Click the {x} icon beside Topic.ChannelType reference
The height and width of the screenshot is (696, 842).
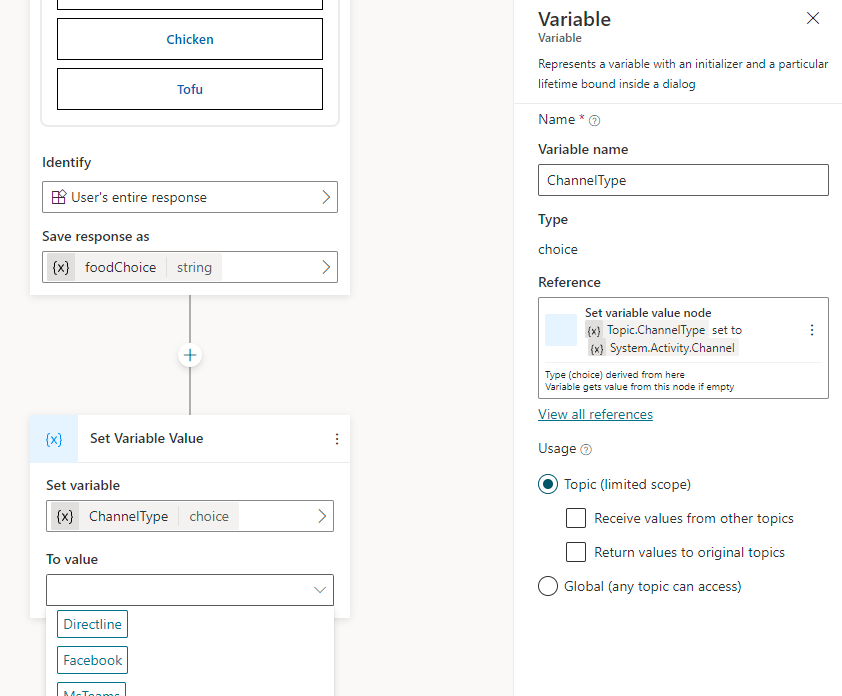pyautogui.click(x=595, y=329)
